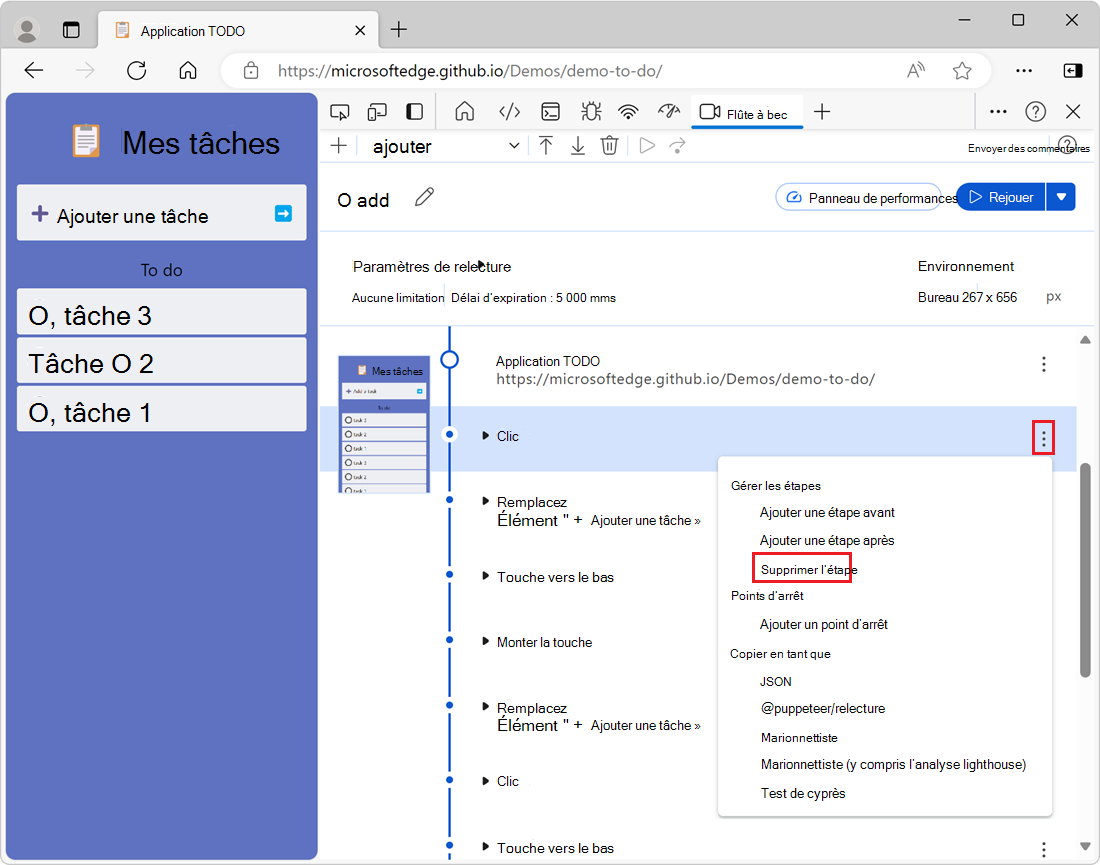Delete recording with the trash icon

point(609,146)
